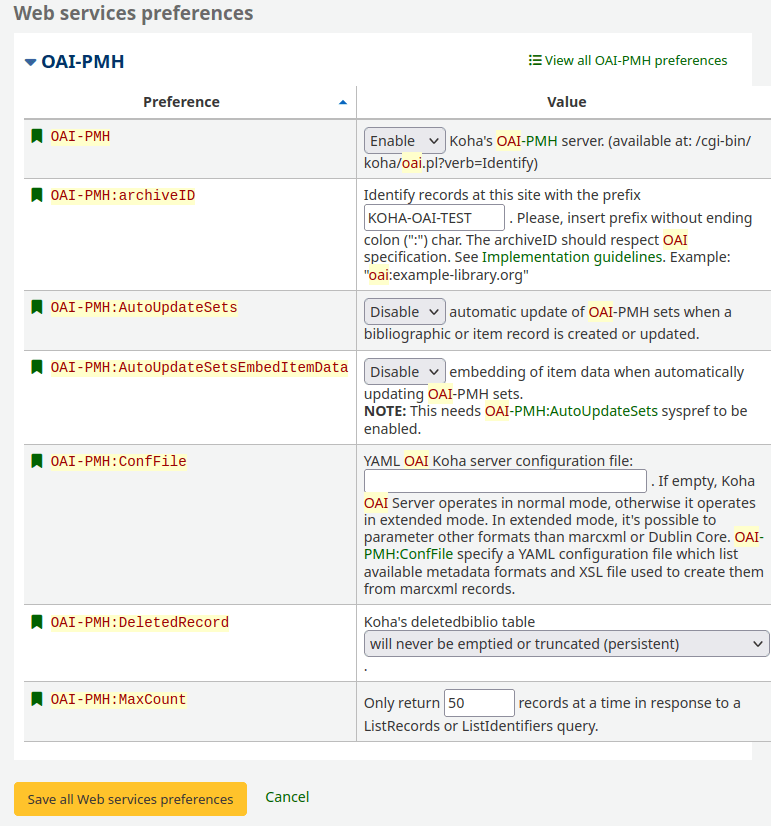Follow the OAI-PMH:AutoUpdateSets link in the NOTE

pyautogui.click(x=571, y=411)
